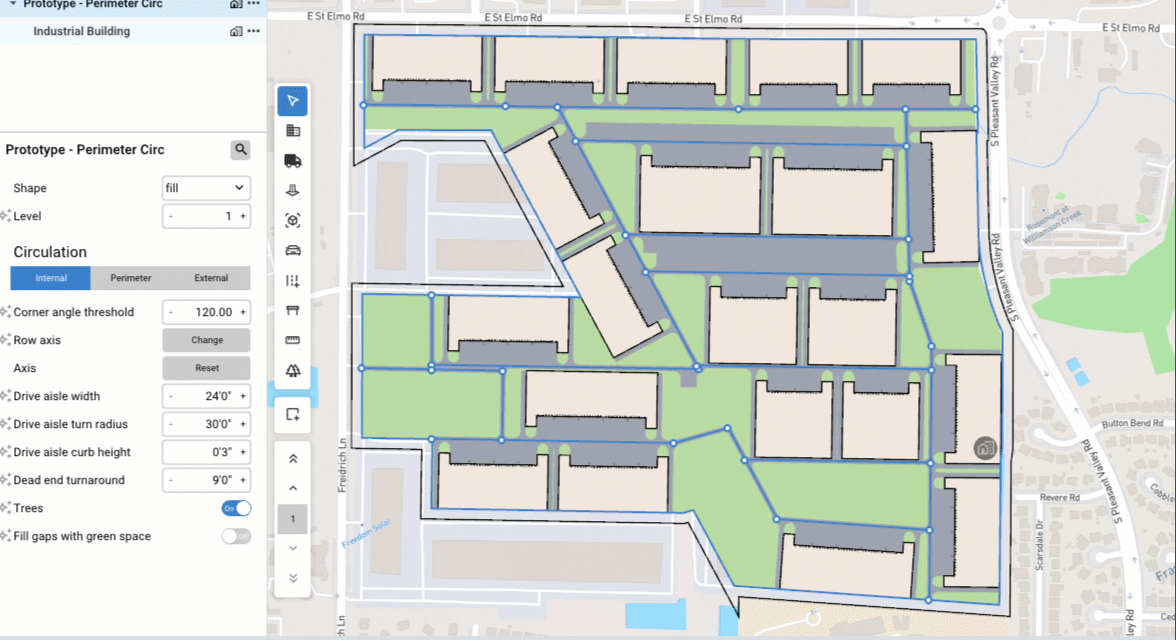Click the add area note tool

tap(292, 414)
